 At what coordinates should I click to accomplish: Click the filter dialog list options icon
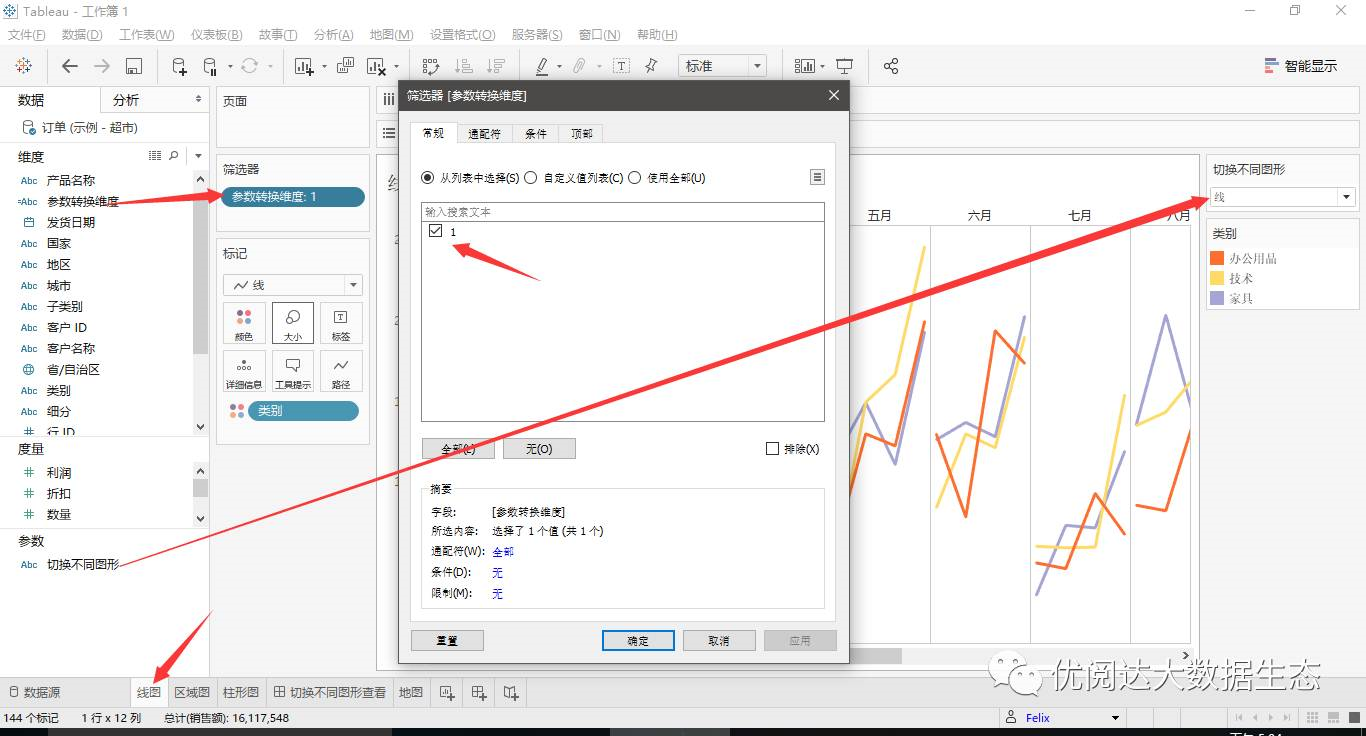point(817,177)
